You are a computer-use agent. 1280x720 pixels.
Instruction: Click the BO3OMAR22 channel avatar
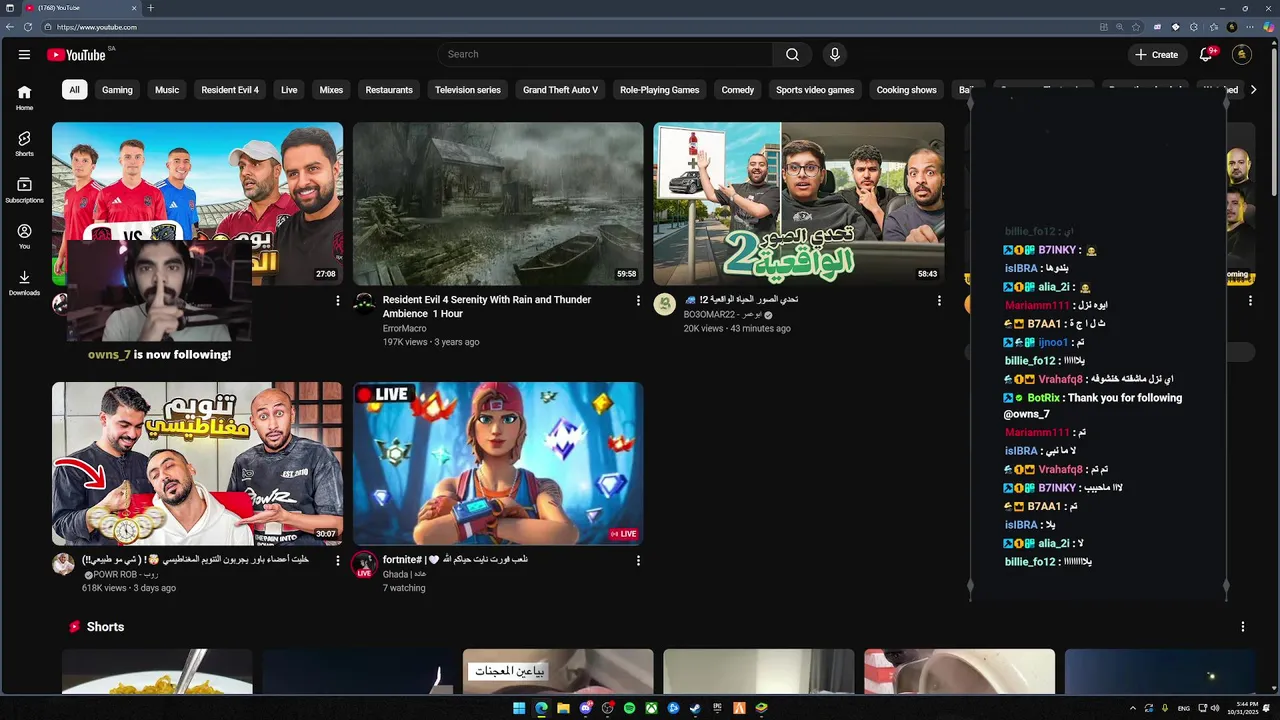pos(664,304)
